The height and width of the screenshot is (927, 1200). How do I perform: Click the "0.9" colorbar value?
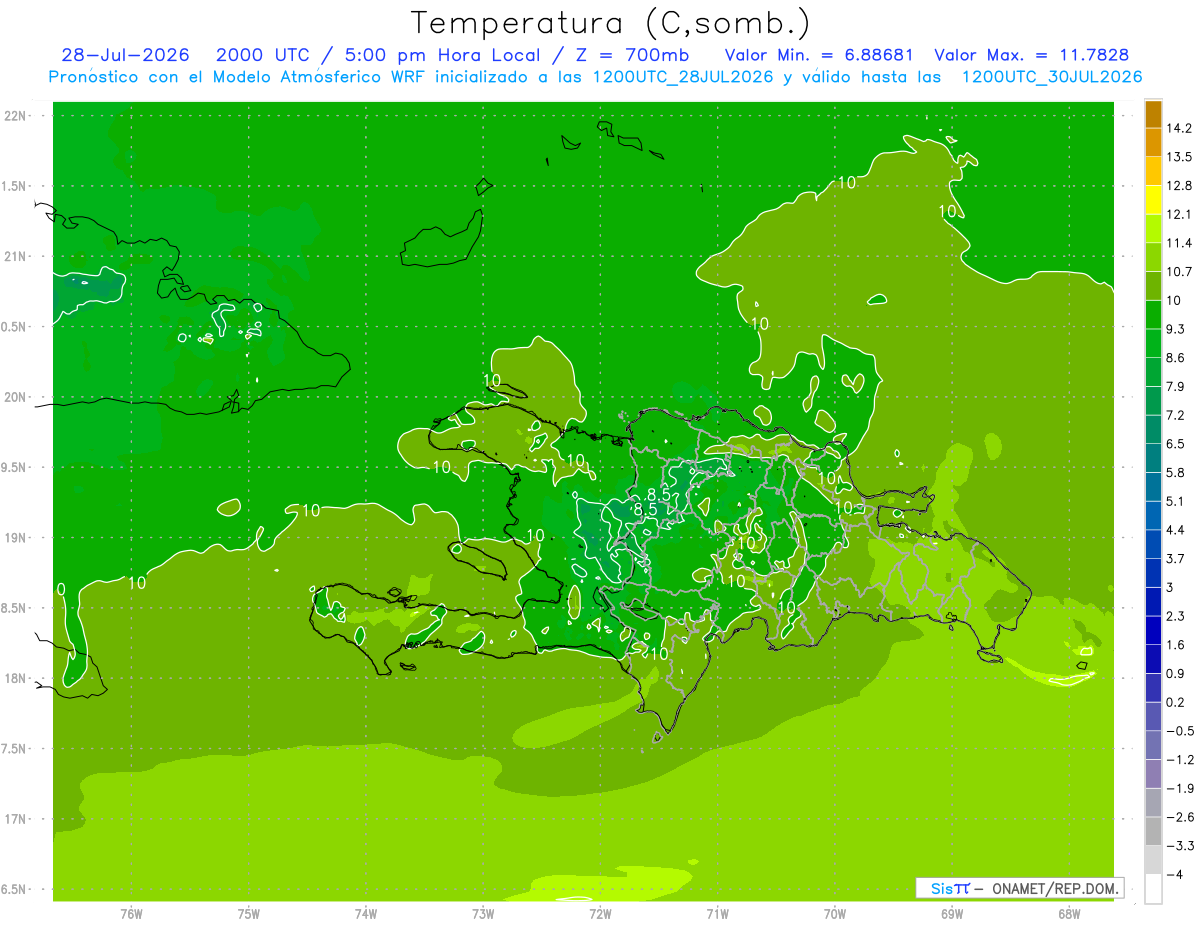coord(1176,673)
